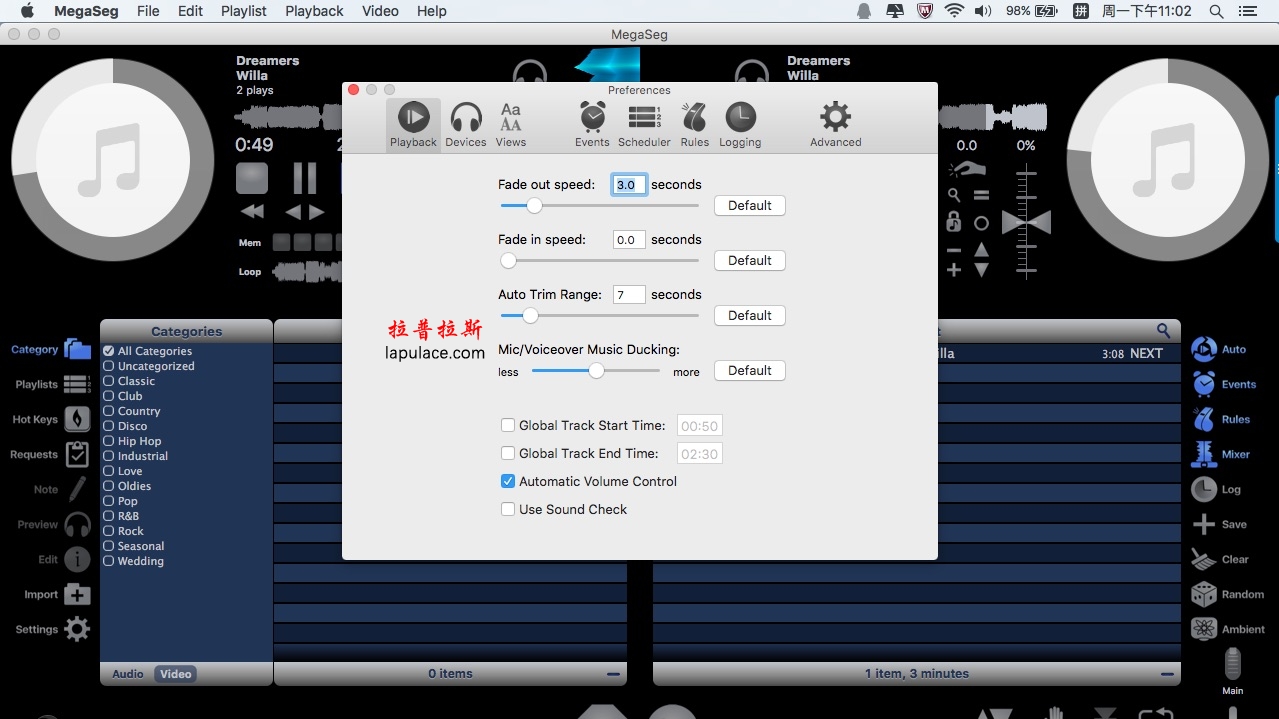Click the Category sidebar icon
The image size is (1279, 719).
pyautogui.click(x=77, y=349)
